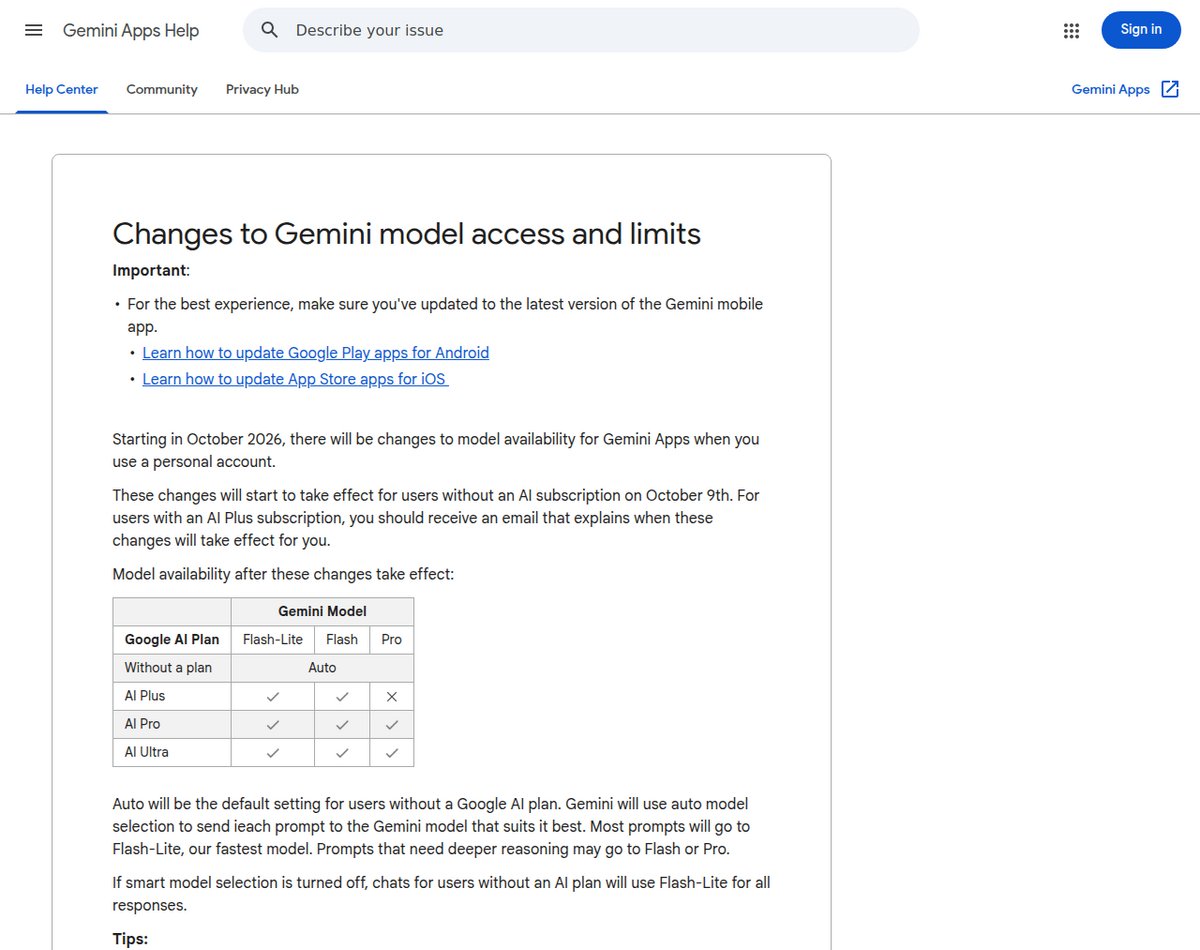Viewport: 1200px width, 950px height.
Task: Click the Important label
Action: (150, 270)
